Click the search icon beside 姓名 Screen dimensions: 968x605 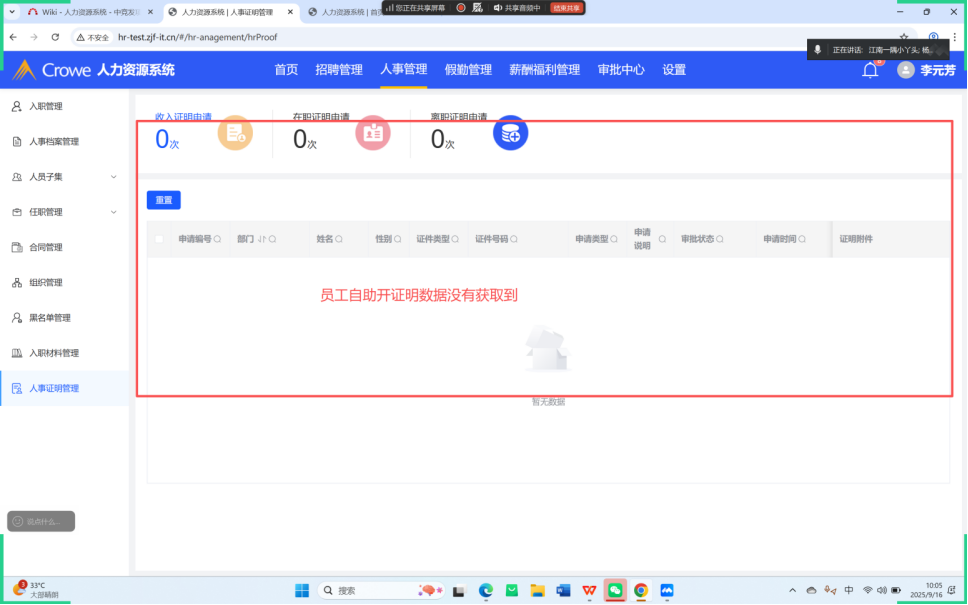(x=339, y=239)
